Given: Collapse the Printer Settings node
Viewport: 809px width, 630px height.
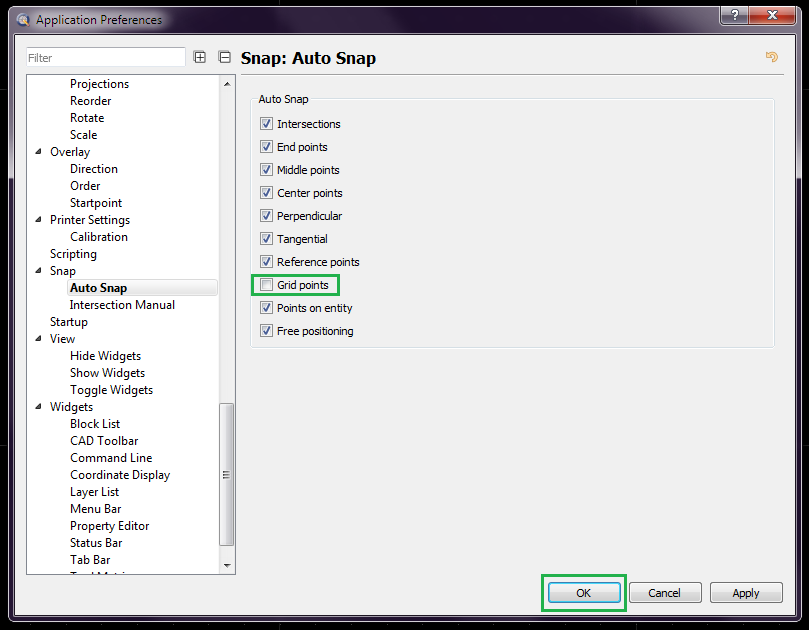Looking at the screenshot, I should (41, 220).
